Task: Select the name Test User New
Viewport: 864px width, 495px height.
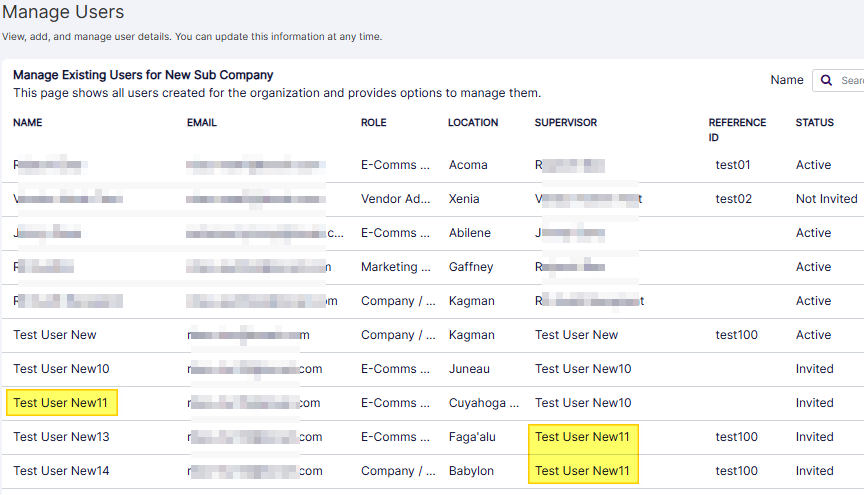Action: (55, 335)
